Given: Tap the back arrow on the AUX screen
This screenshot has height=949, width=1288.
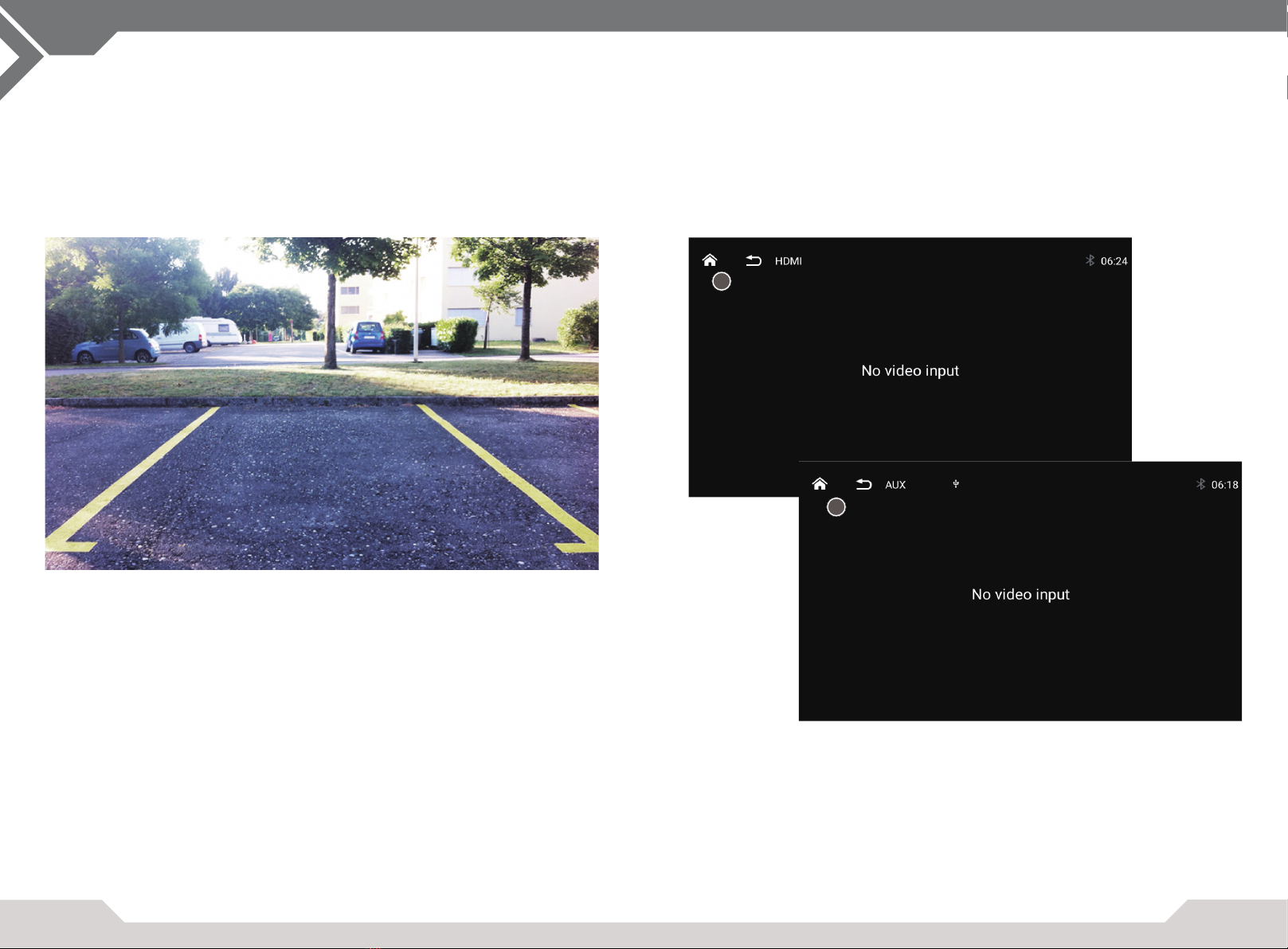Looking at the screenshot, I should click(864, 484).
